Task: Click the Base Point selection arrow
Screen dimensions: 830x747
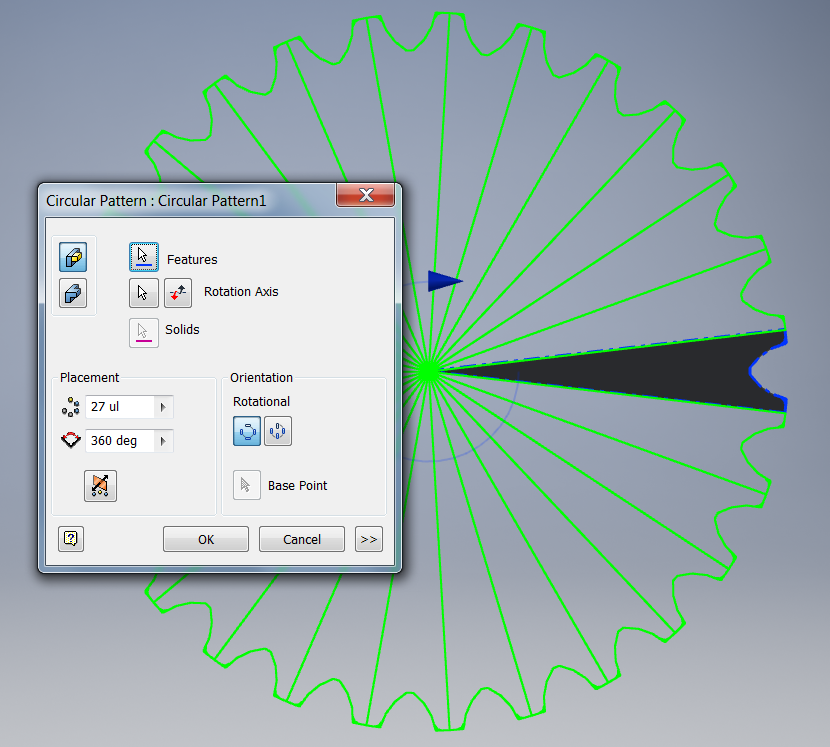Action: (x=247, y=485)
